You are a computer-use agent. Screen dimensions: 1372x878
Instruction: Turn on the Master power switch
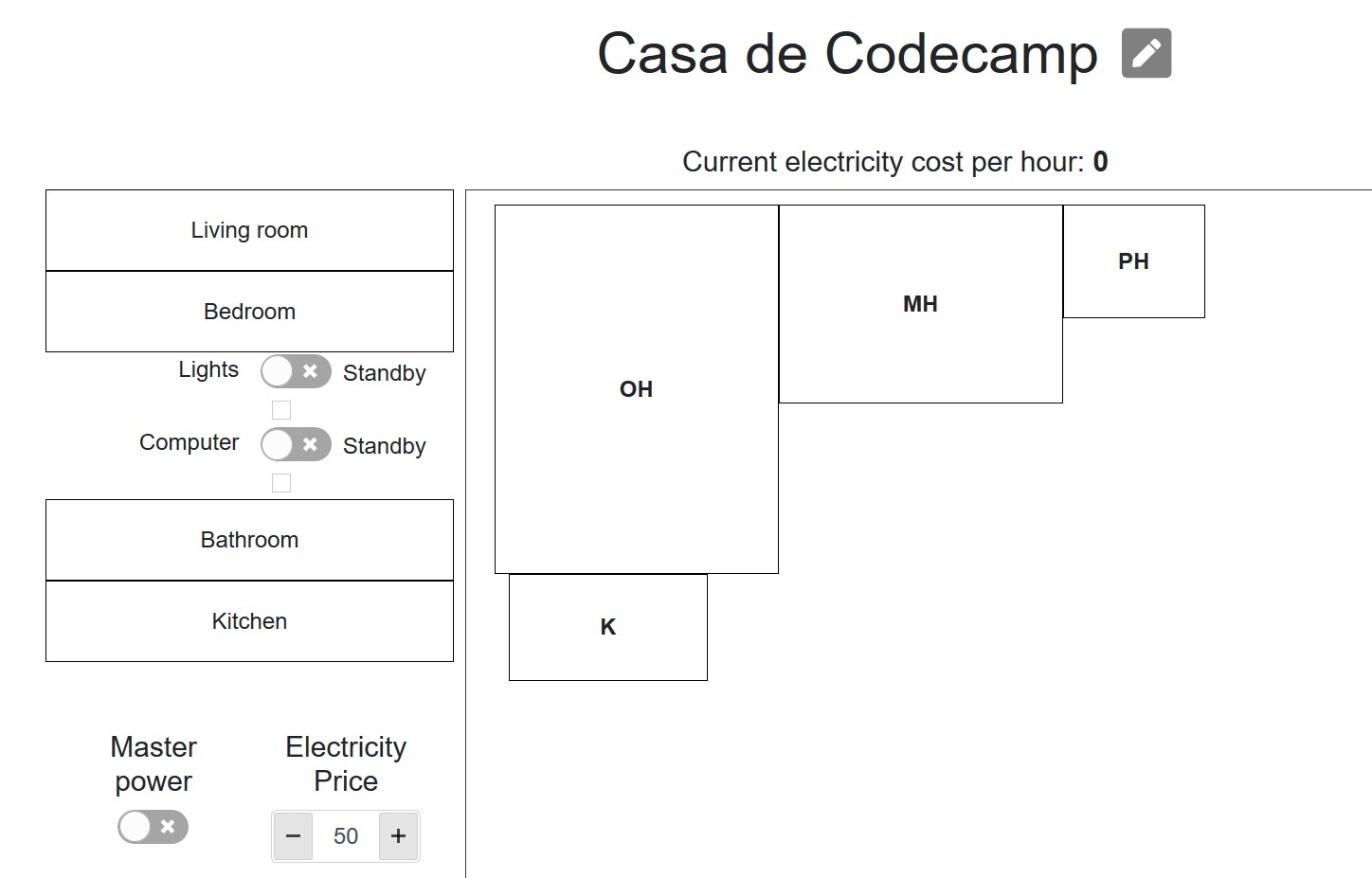tap(153, 827)
